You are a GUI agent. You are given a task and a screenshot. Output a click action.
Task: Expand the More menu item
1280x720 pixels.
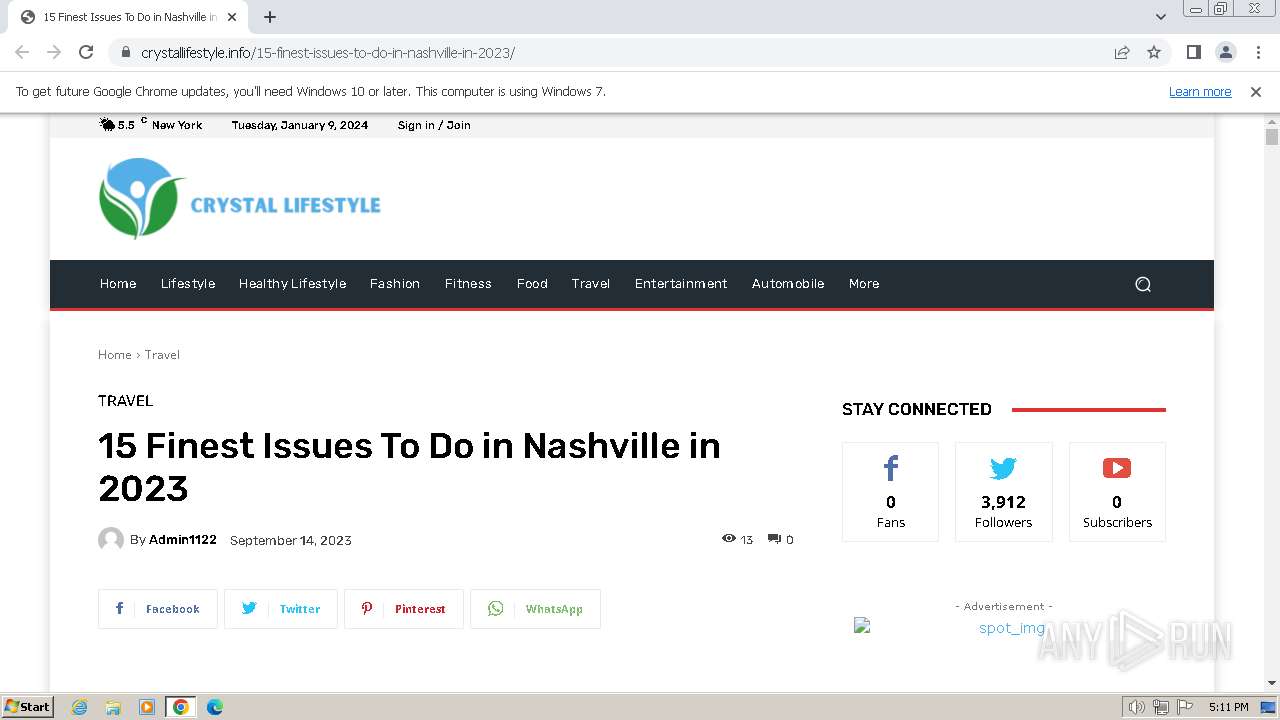point(864,284)
